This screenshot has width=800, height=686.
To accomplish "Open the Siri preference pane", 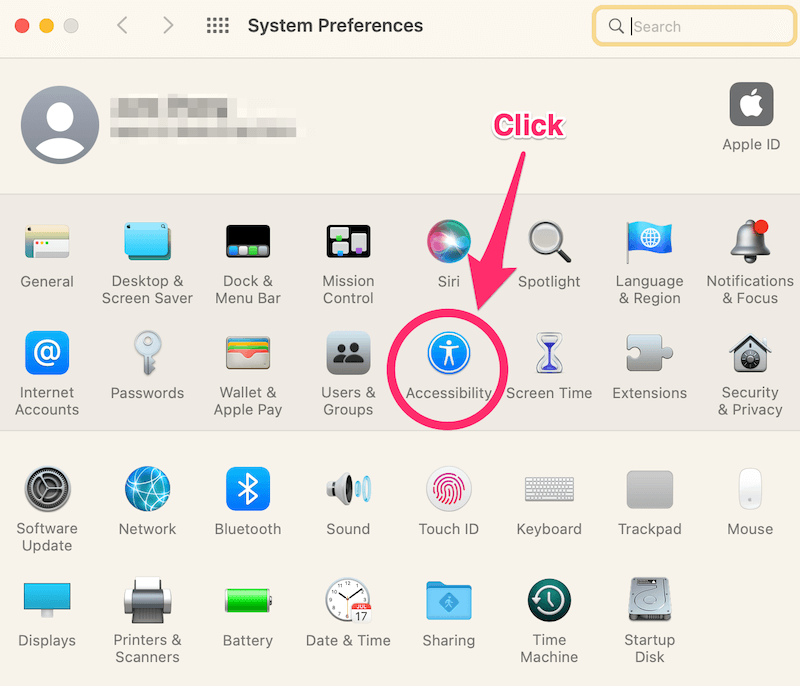I will [x=448, y=242].
